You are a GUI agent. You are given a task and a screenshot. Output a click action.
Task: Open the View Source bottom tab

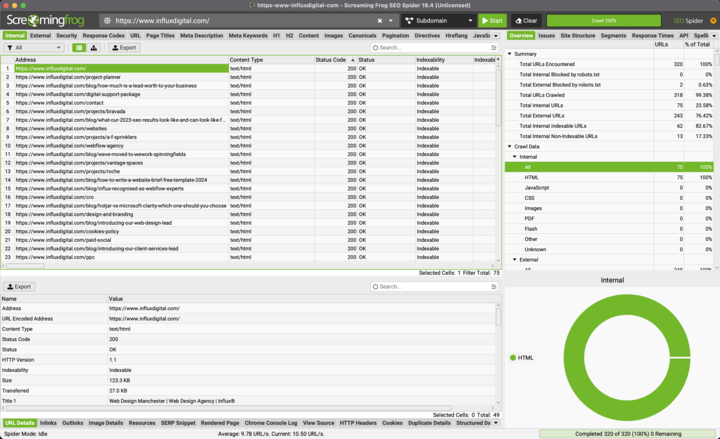pos(318,423)
